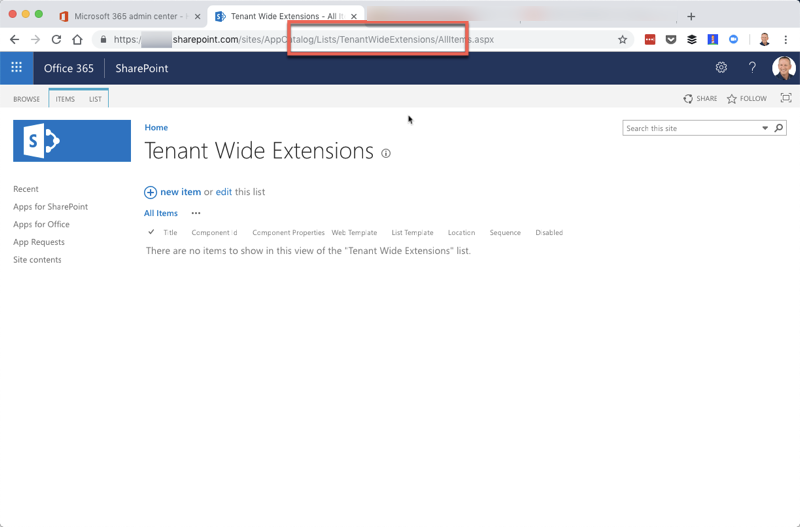Open the view options ellipsis menu
Screen dimensions: 800x527
point(196,213)
